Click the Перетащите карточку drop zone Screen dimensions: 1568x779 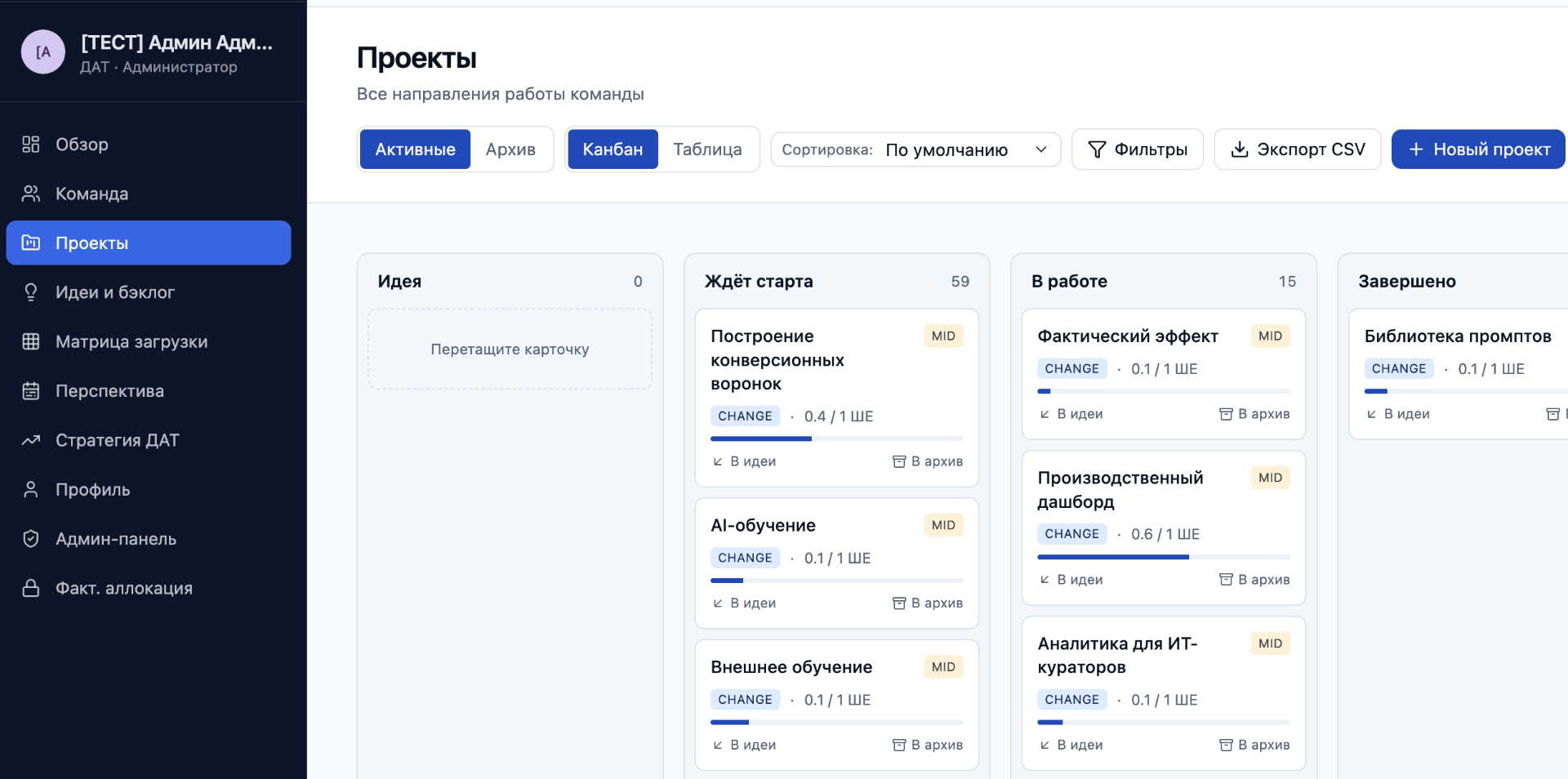coord(510,349)
